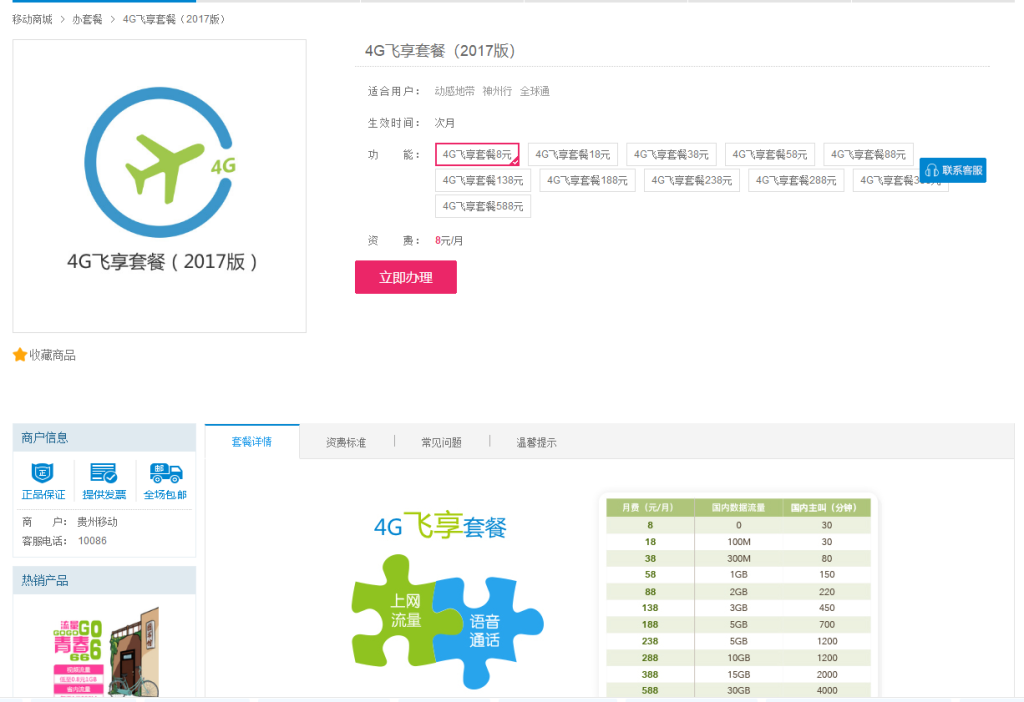Screen dimensions: 1024x702
Task: Open the 流量GO青春66 hot product thumbnail
Action: [x=106, y=652]
